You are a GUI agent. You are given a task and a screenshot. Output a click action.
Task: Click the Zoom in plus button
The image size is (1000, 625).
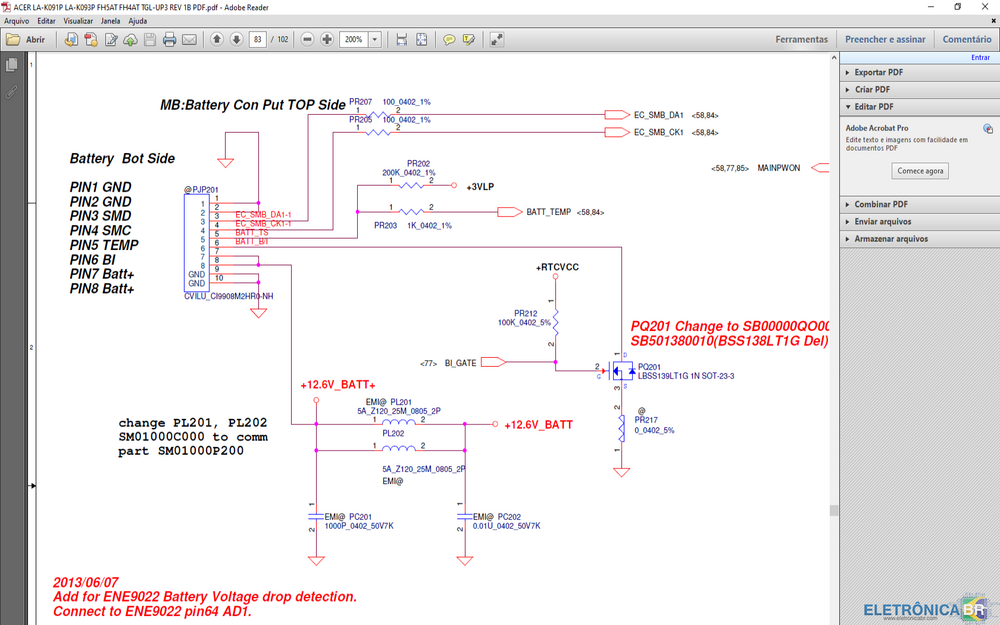click(327, 39)
